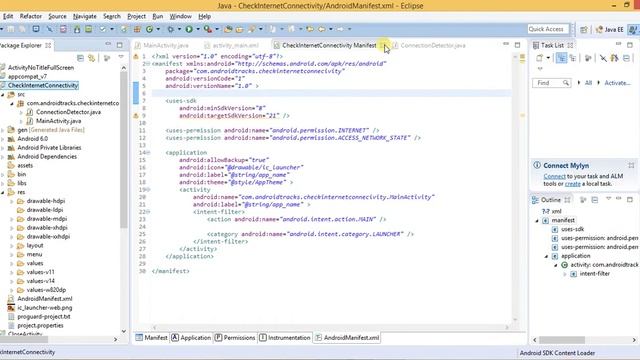
Task: Open the Instrumentation bottom tab
Action: [284, 338]
